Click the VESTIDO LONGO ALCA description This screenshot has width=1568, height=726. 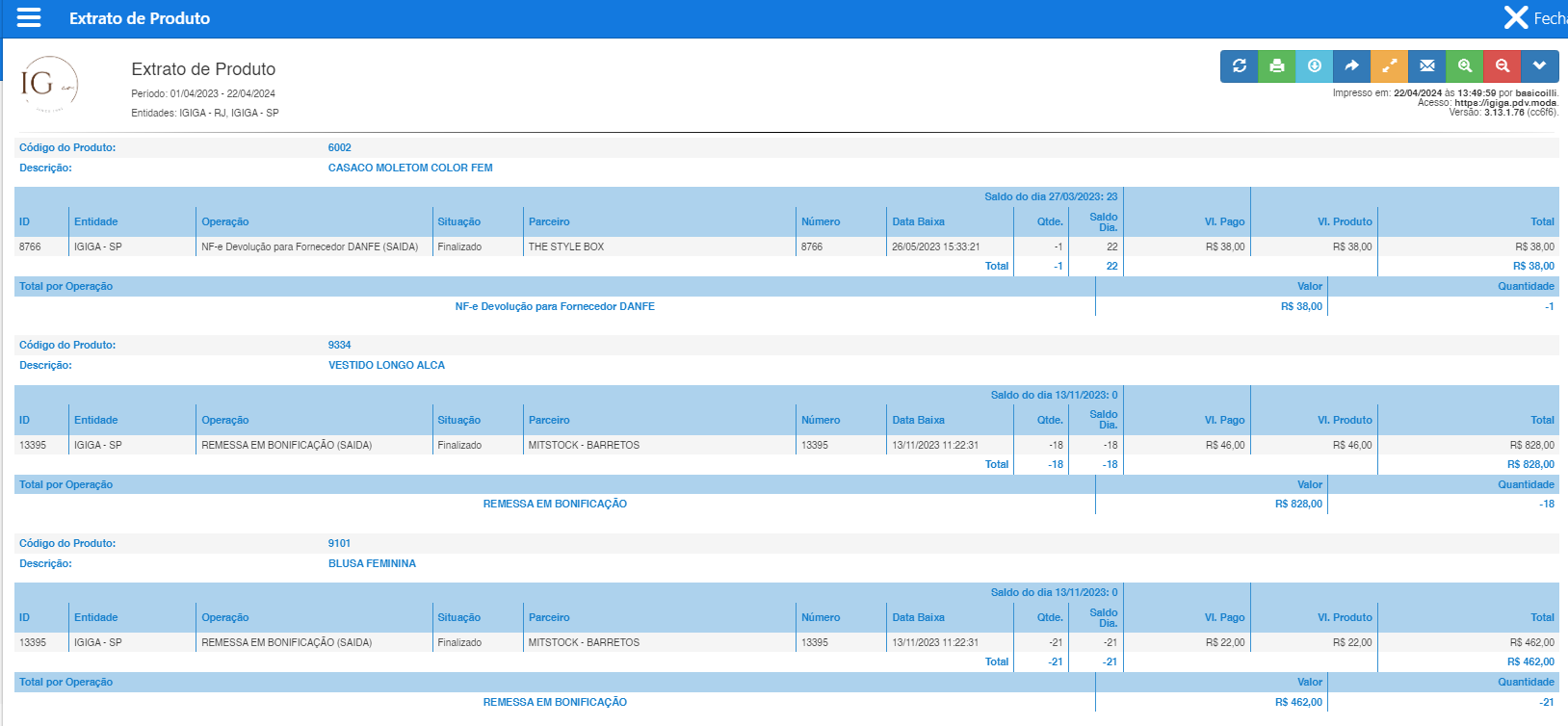[386, 366]
